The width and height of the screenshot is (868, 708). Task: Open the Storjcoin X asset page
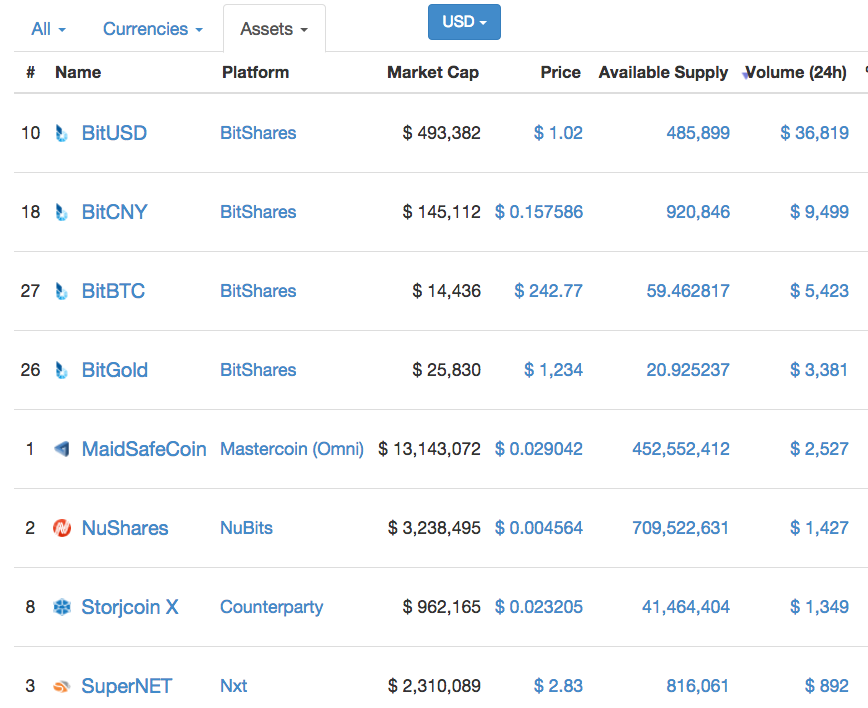pyautogui.click(x=130, y=607)
